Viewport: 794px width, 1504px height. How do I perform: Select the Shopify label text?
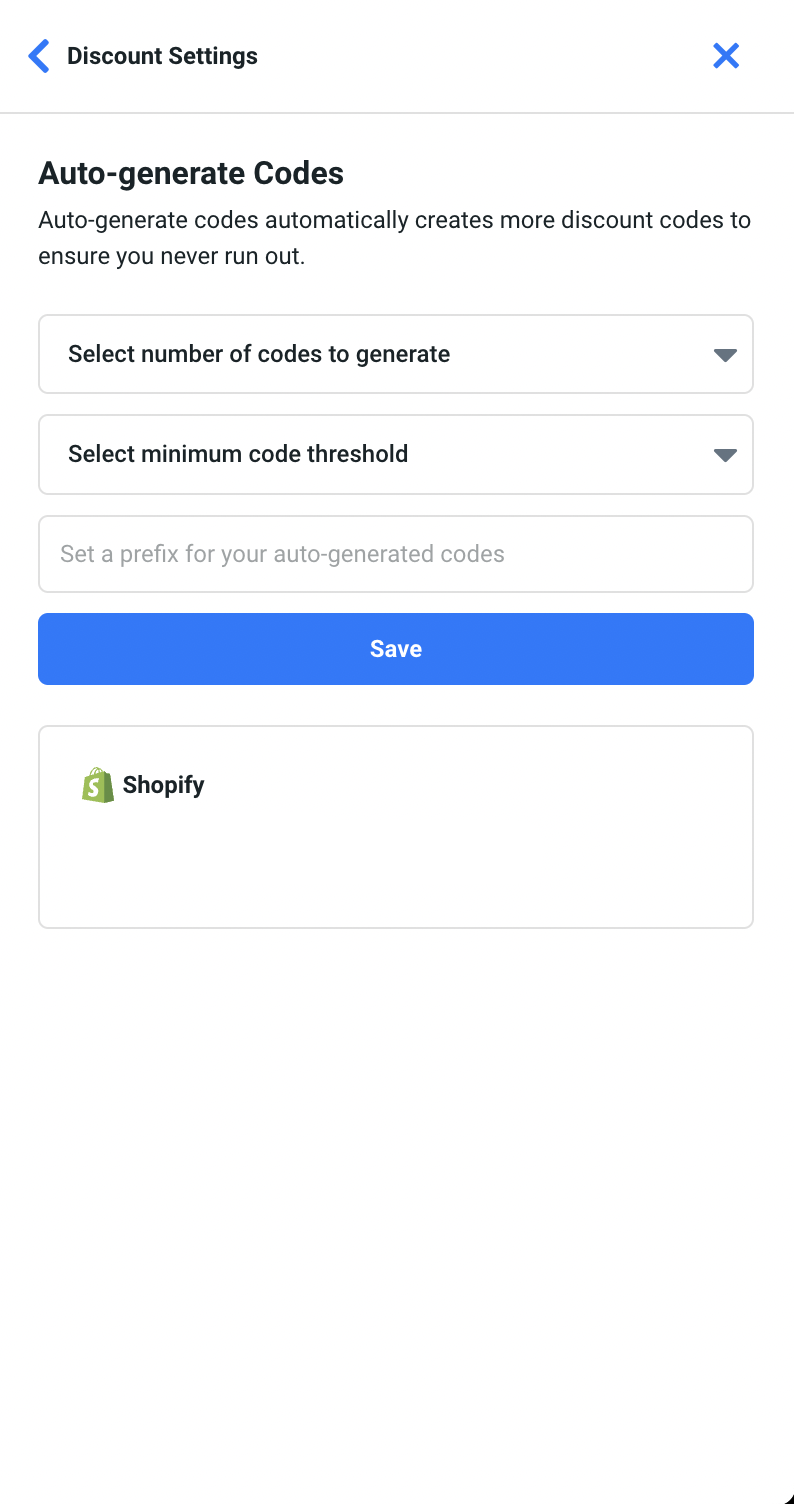pos(164,785)
